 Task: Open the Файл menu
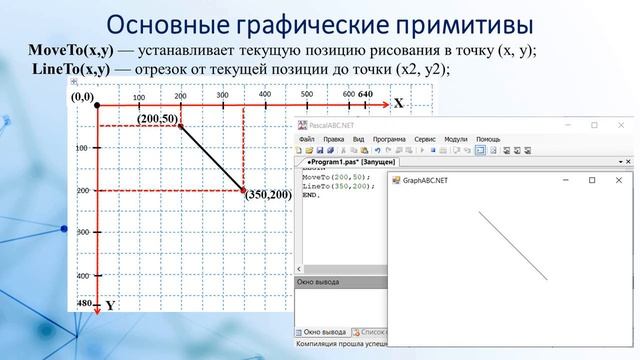(x=307, y=139)
